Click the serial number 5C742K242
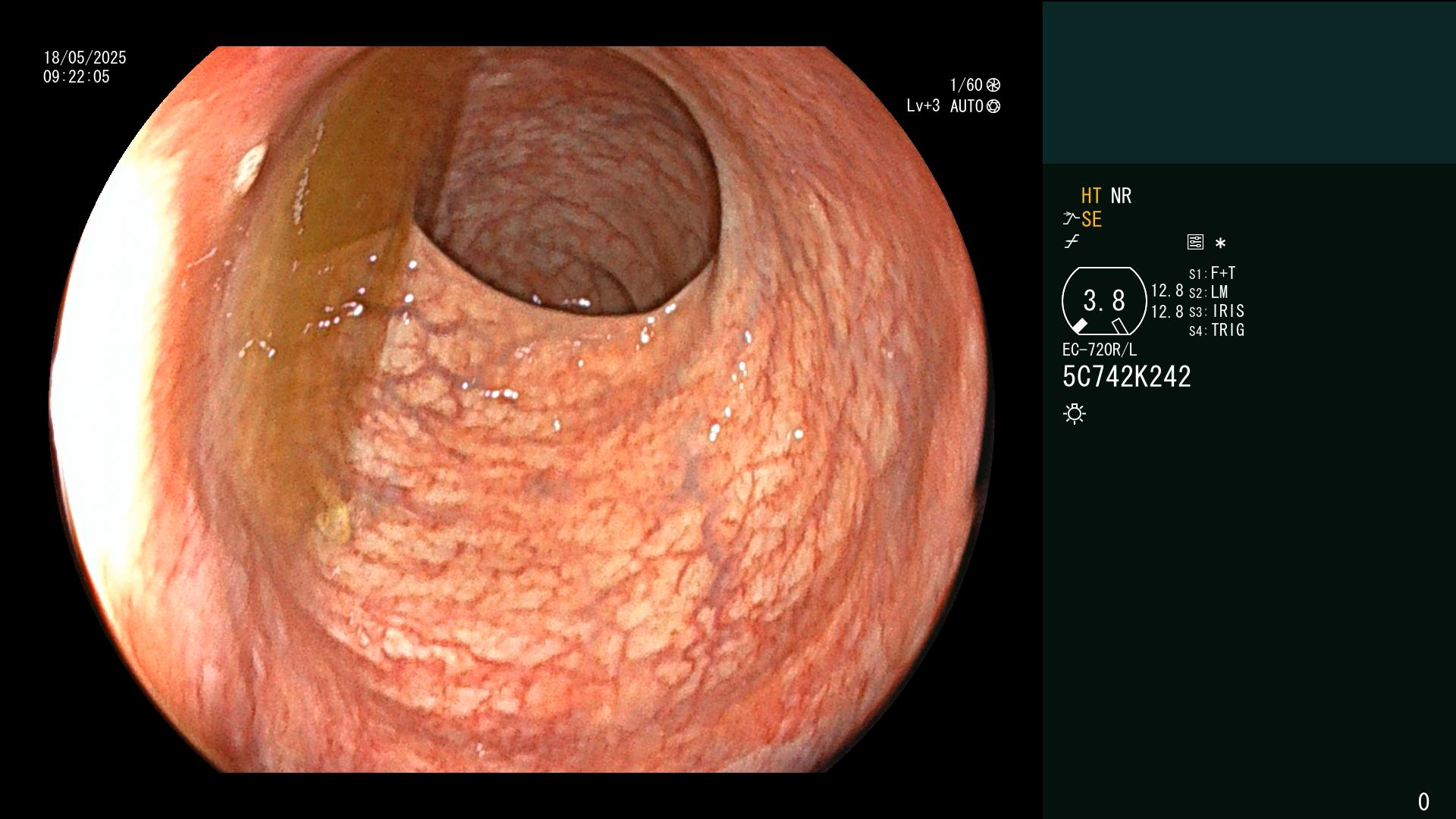1456x819 pixels. [1127, 377]
